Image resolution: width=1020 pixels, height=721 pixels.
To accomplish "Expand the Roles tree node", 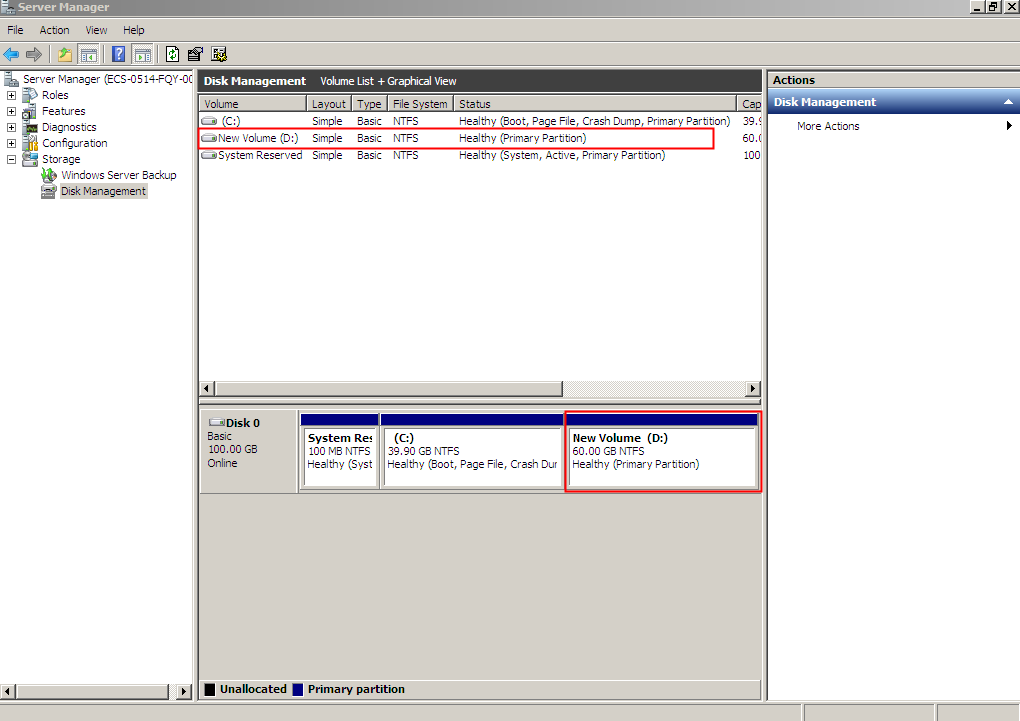I will (x=11, y=95).
